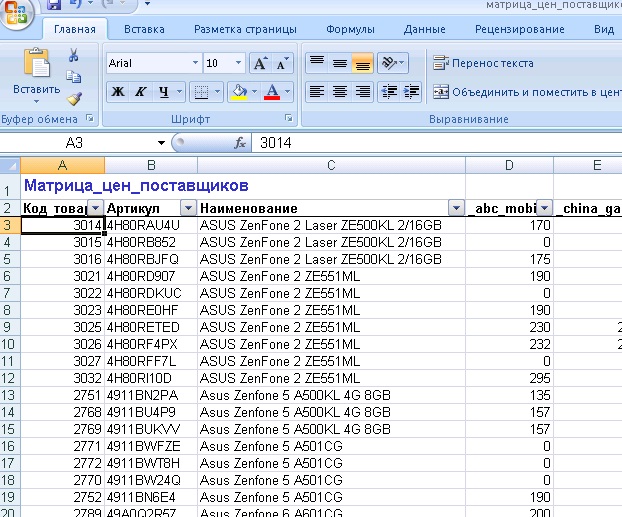Toggle italic К formatting

(140, 92)
